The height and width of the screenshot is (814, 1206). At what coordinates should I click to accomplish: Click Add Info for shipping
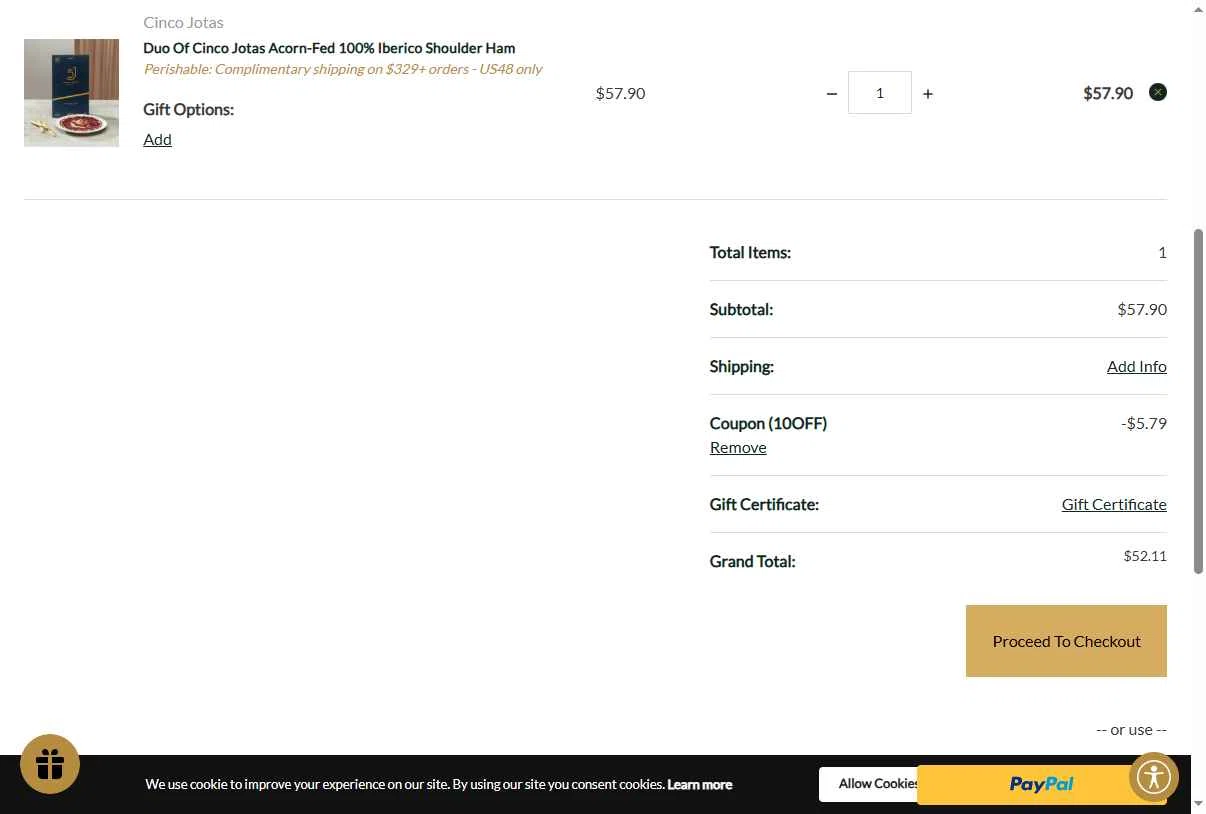click(x=1136, y=366)
